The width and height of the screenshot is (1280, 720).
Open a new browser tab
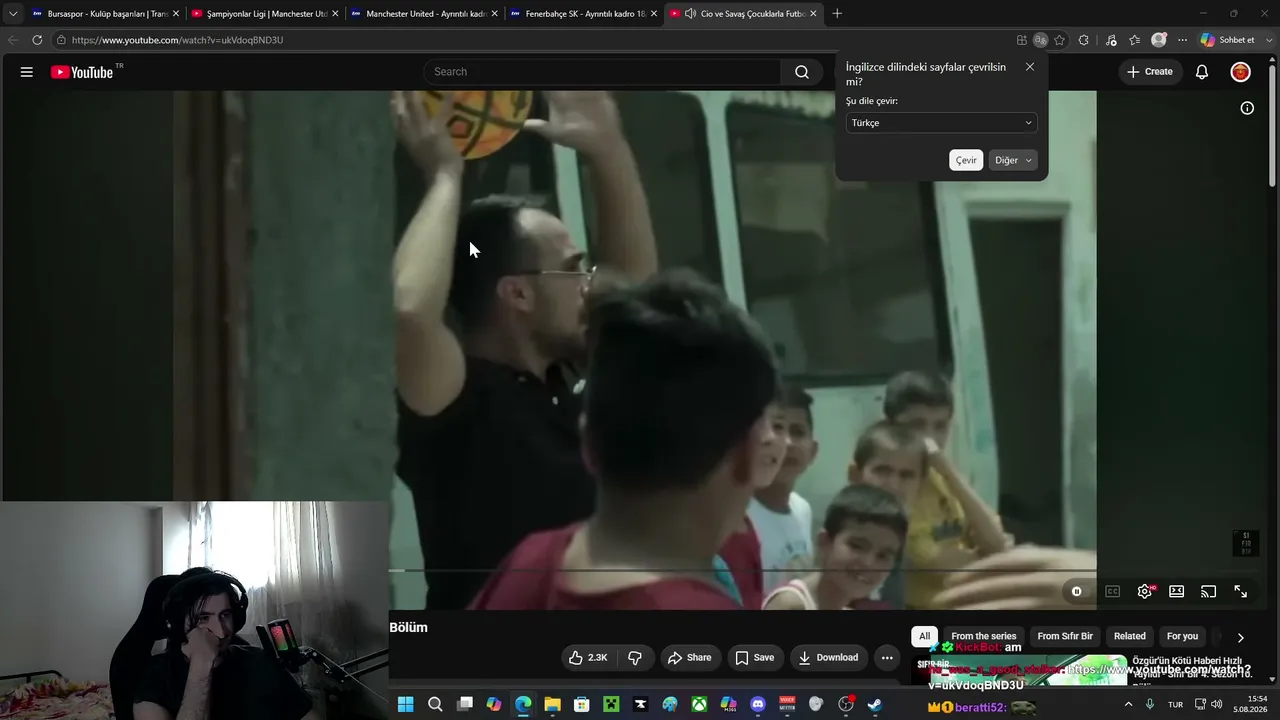pyautogui.click(x=837, y=14)
